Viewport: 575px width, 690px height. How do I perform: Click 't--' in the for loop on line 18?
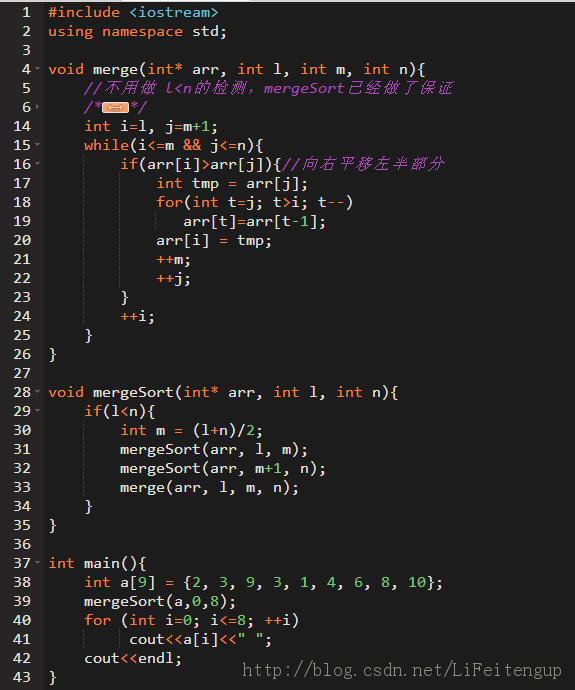[331, 202]
